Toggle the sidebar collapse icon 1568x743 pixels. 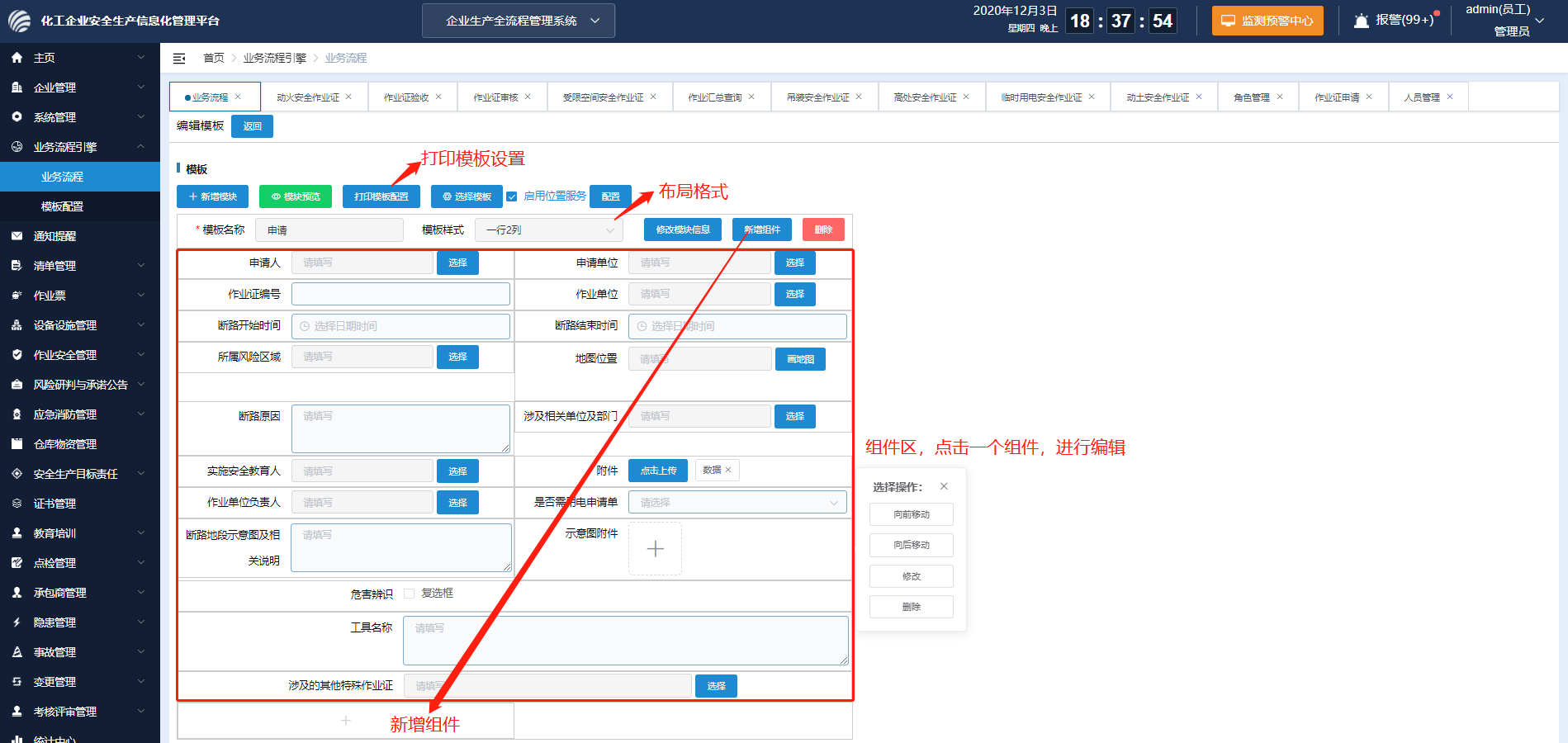[x=179, y=59]
